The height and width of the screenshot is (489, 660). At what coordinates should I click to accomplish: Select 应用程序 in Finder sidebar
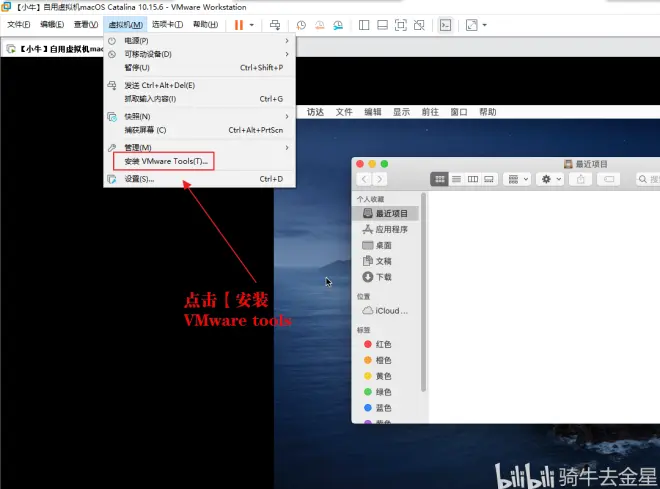(x=386, y=229)
